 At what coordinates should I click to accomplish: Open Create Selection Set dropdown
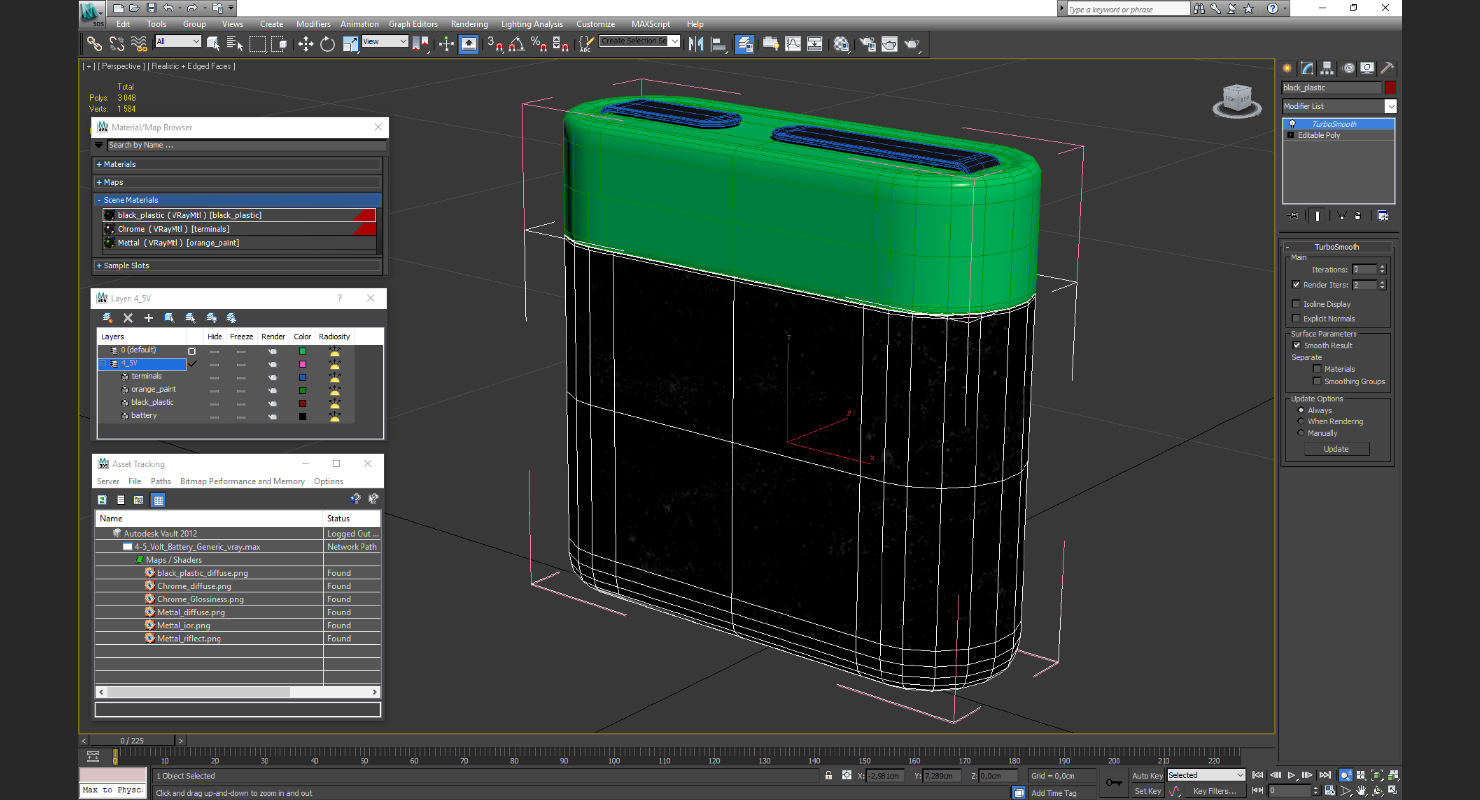(640, 41)
